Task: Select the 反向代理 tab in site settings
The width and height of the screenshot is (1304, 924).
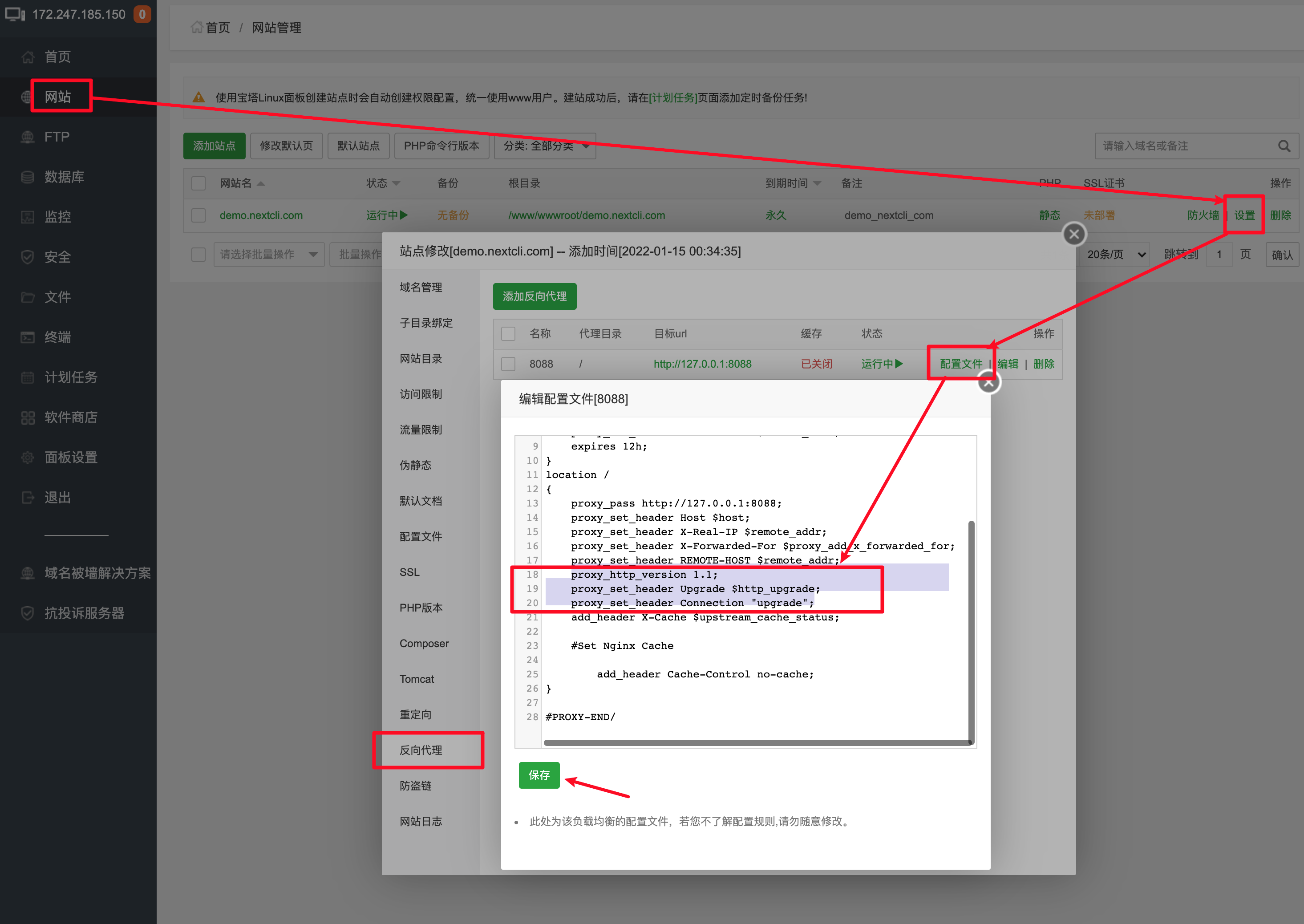Action: (421, 750)
